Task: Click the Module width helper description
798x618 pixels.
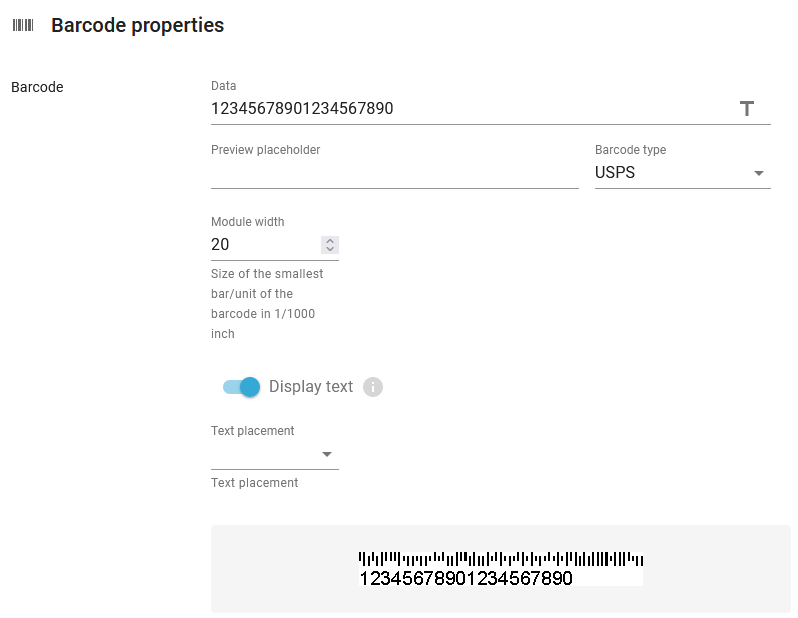Action: click(266, 303)
